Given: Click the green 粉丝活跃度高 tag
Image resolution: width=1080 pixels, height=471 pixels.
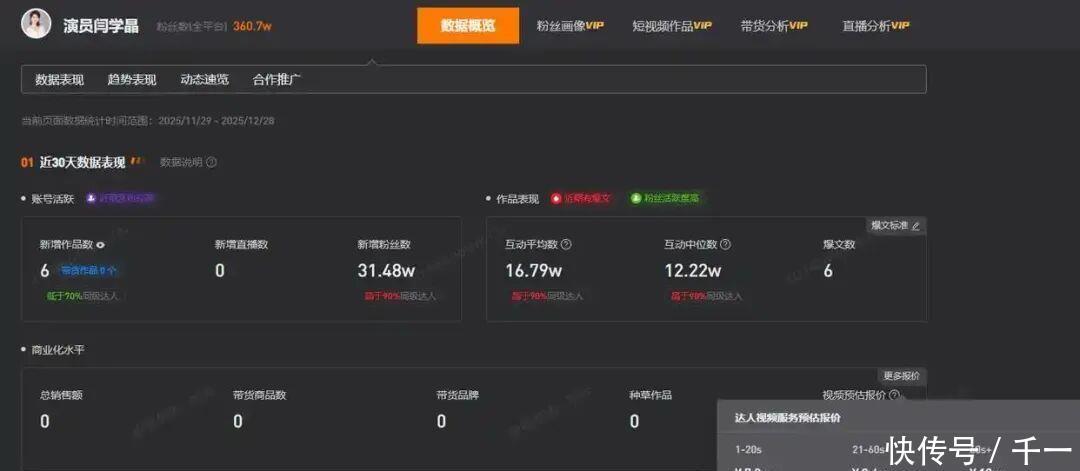Looking at the screenshot, I should [x=665, y=198].
